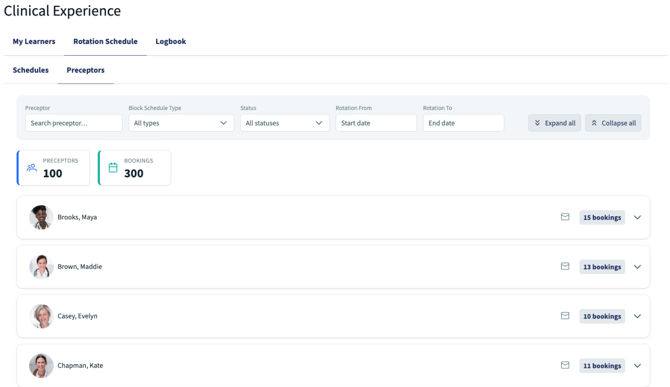Click the mail icon for Casey, Evelyn
670x387 pixels.
point(565,316)
